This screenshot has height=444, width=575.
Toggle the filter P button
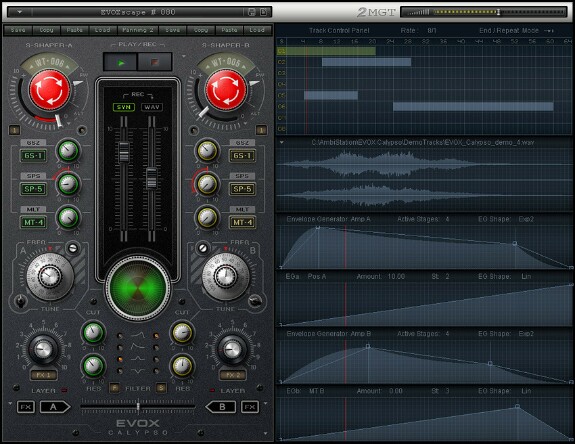pyautogui.click(x=114, y=388)
